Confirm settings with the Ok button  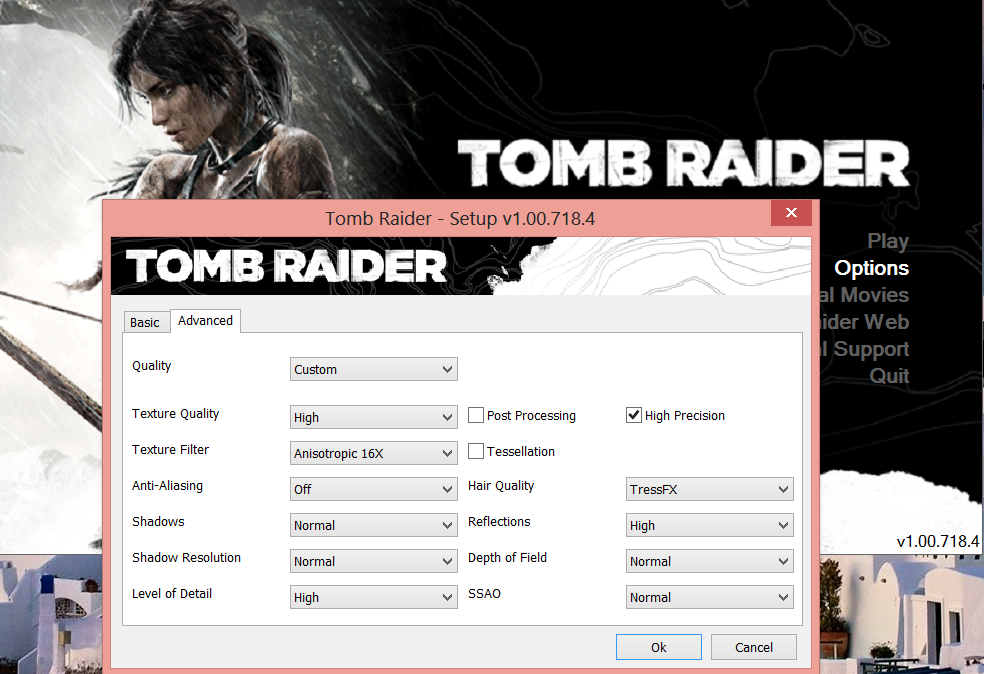(658, 647)
